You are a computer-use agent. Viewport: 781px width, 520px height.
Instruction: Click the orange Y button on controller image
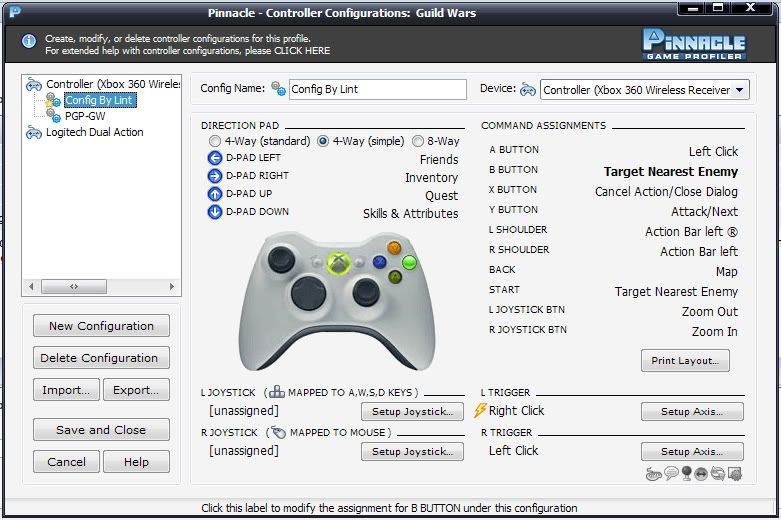click(394, 248)
